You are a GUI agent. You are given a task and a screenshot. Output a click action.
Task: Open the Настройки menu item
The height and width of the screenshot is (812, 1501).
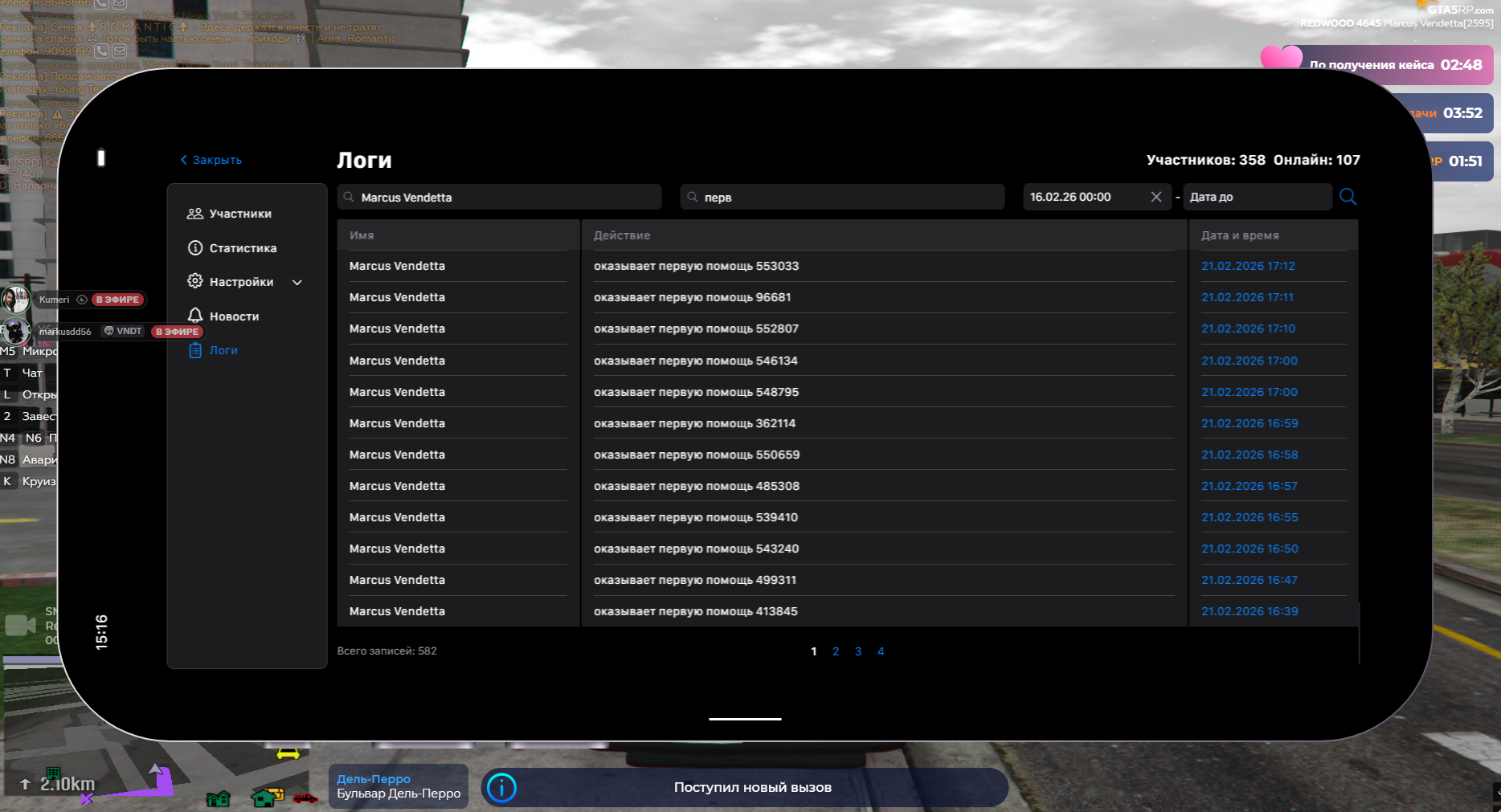241,282
